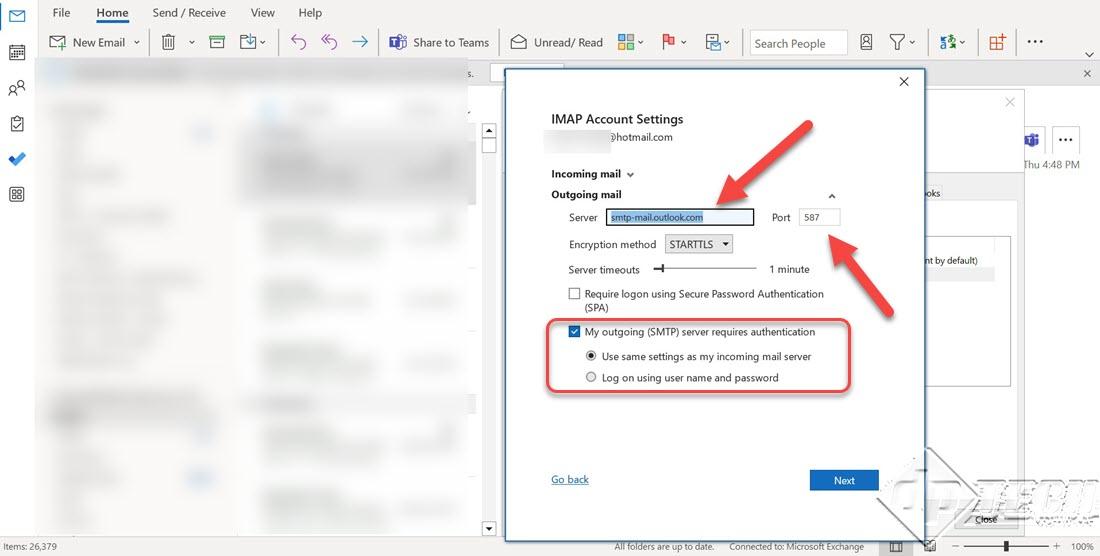Expand the ribbon display options chevron
This screenshot has width=1100, height=556.
(1089, 54)
